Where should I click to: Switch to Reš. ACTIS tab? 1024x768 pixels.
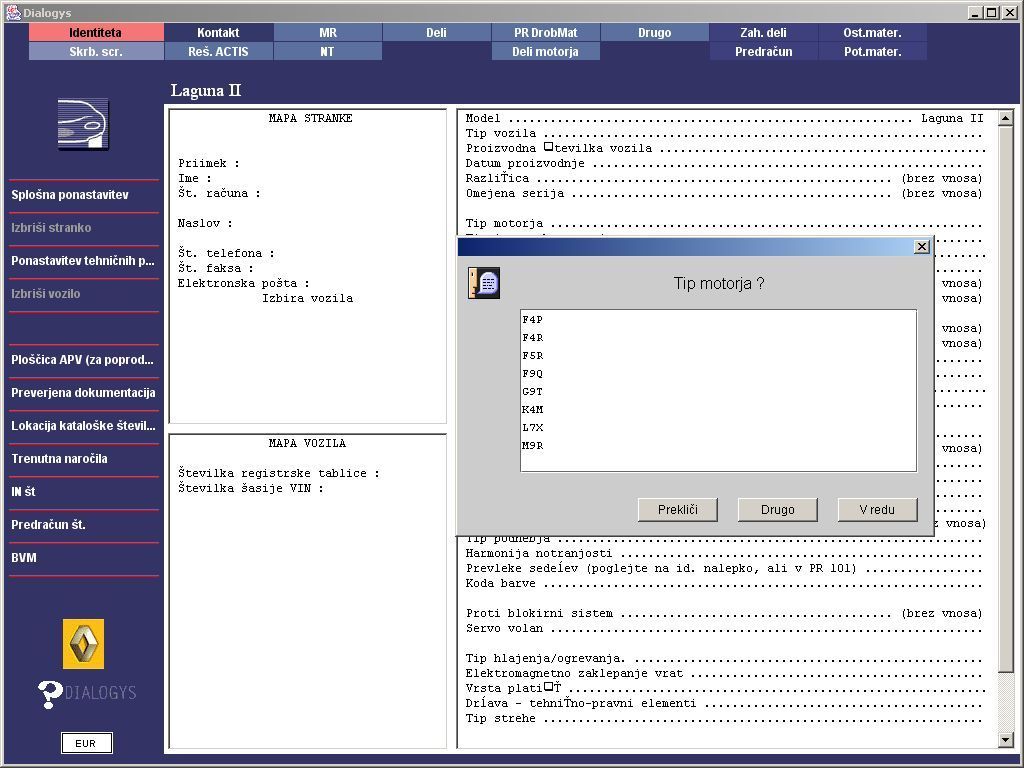point(218,51)
